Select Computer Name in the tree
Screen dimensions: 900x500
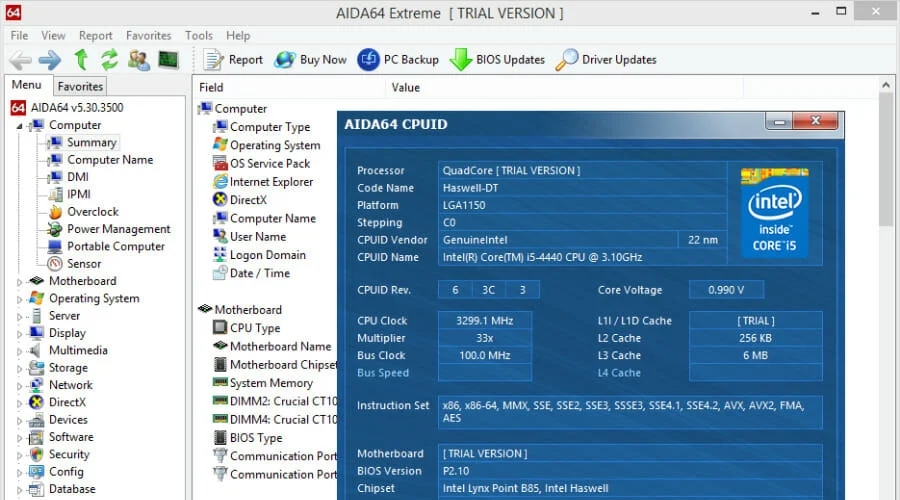click(110, 160)
